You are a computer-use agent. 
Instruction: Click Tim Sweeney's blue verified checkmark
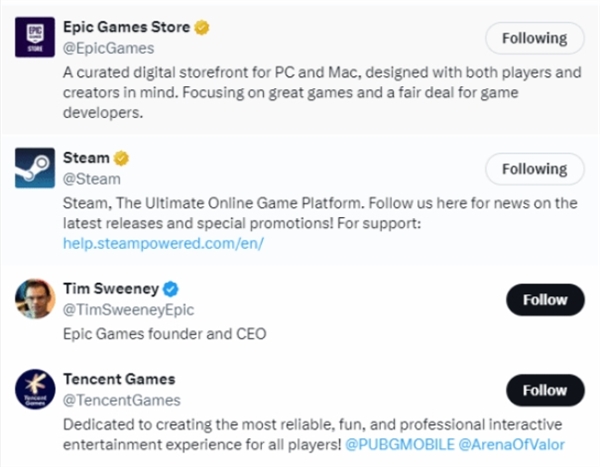169,289
